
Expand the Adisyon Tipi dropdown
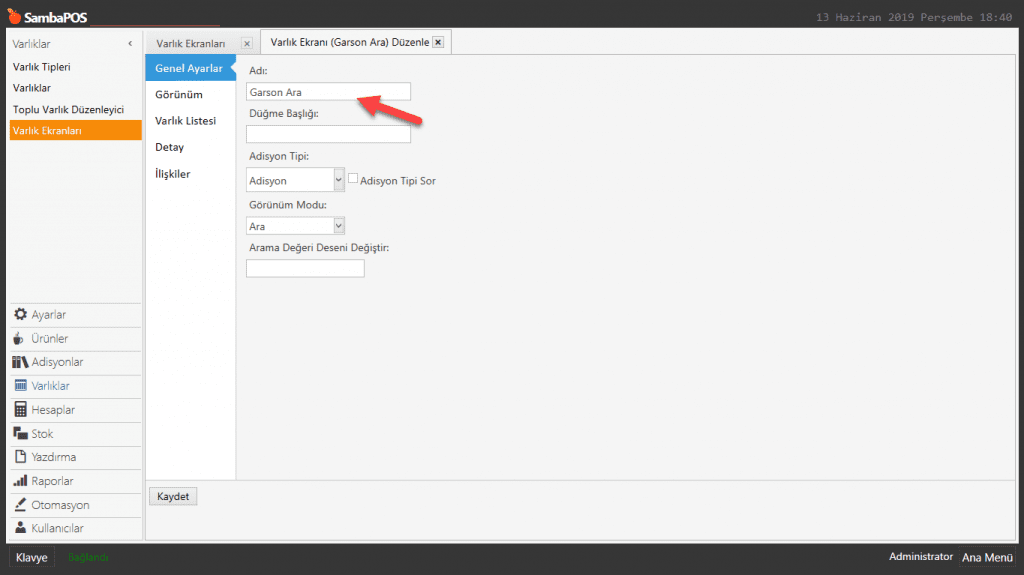pyautogui.click(x=339, y=180)
